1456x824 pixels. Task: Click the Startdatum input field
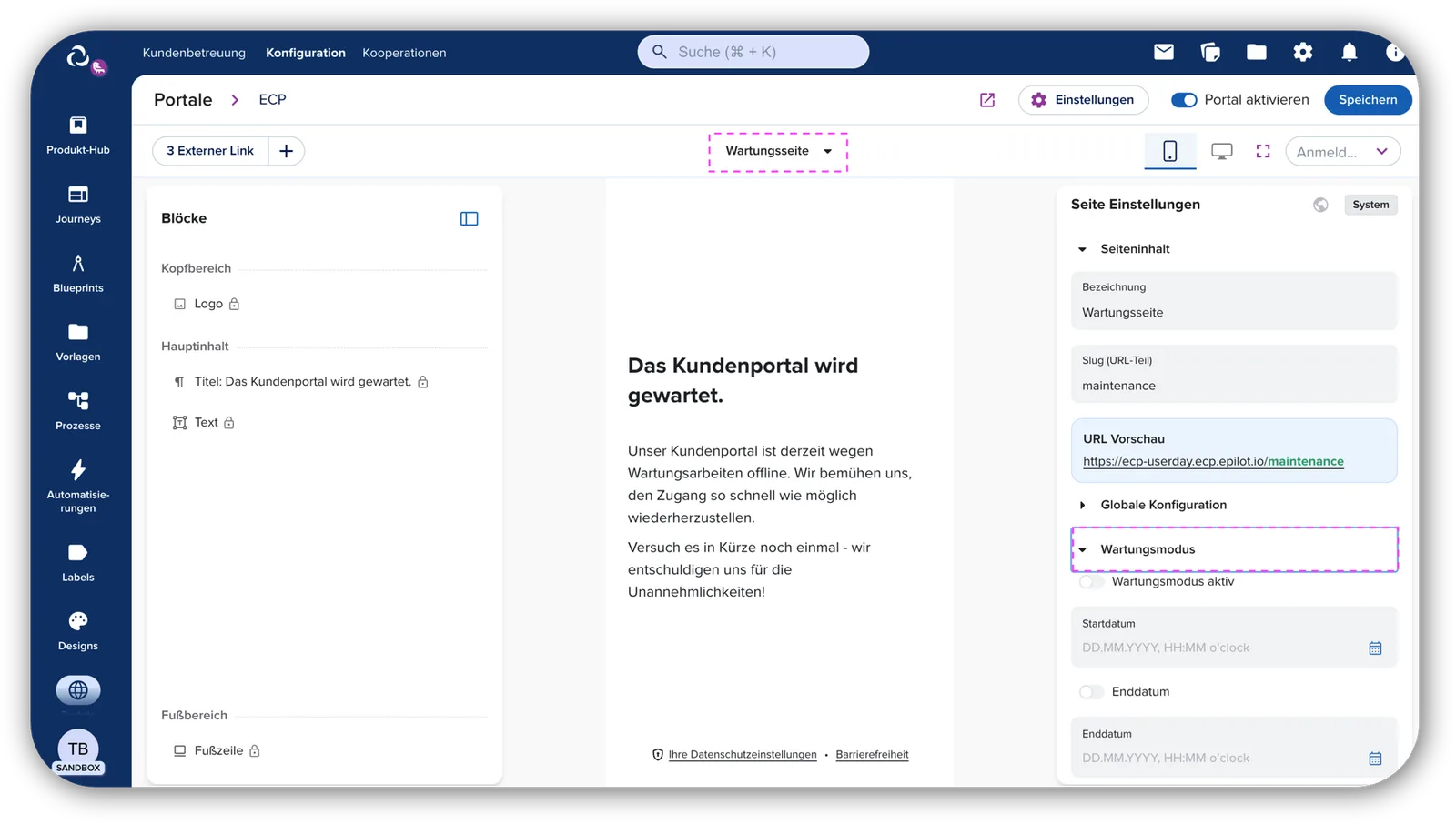click(1234, 637)
